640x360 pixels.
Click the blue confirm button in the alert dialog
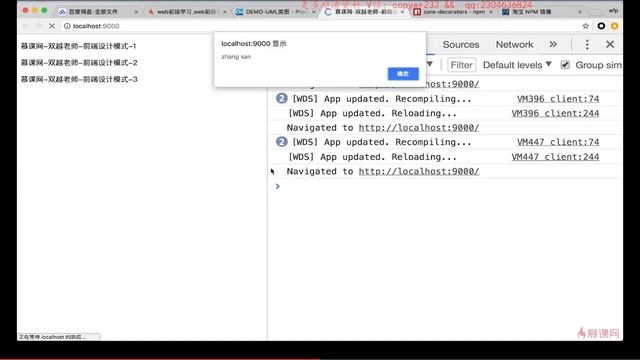[x=403, y=74]
